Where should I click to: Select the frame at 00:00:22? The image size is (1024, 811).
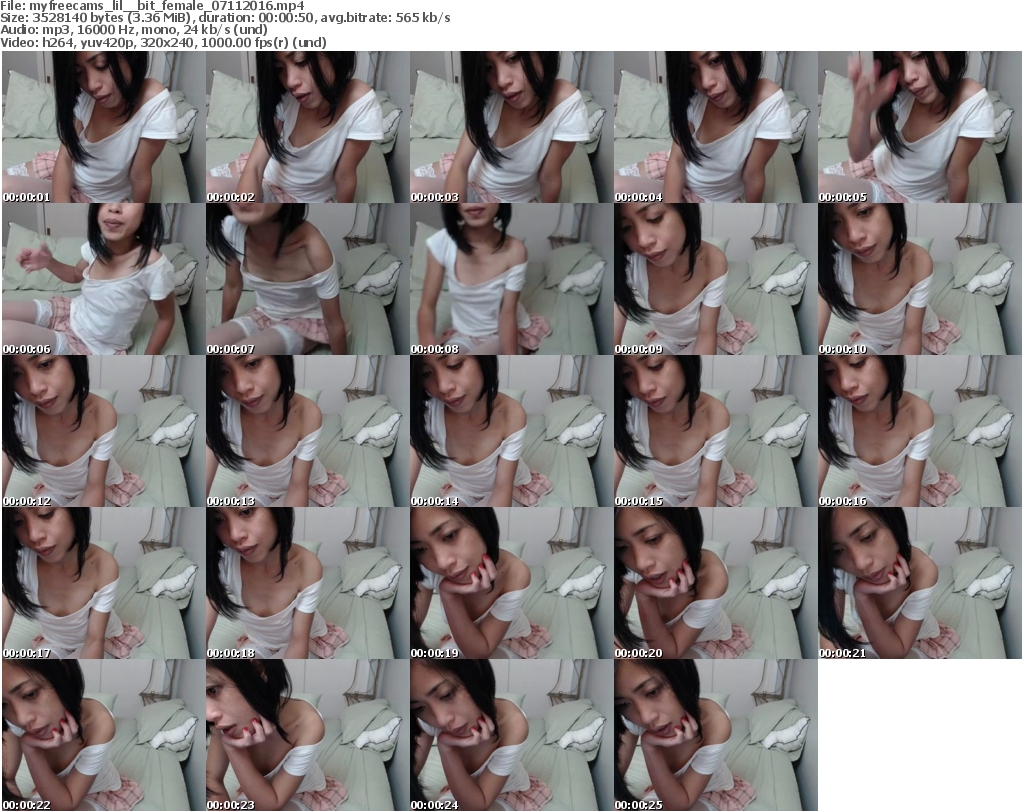tap(102, 735)
